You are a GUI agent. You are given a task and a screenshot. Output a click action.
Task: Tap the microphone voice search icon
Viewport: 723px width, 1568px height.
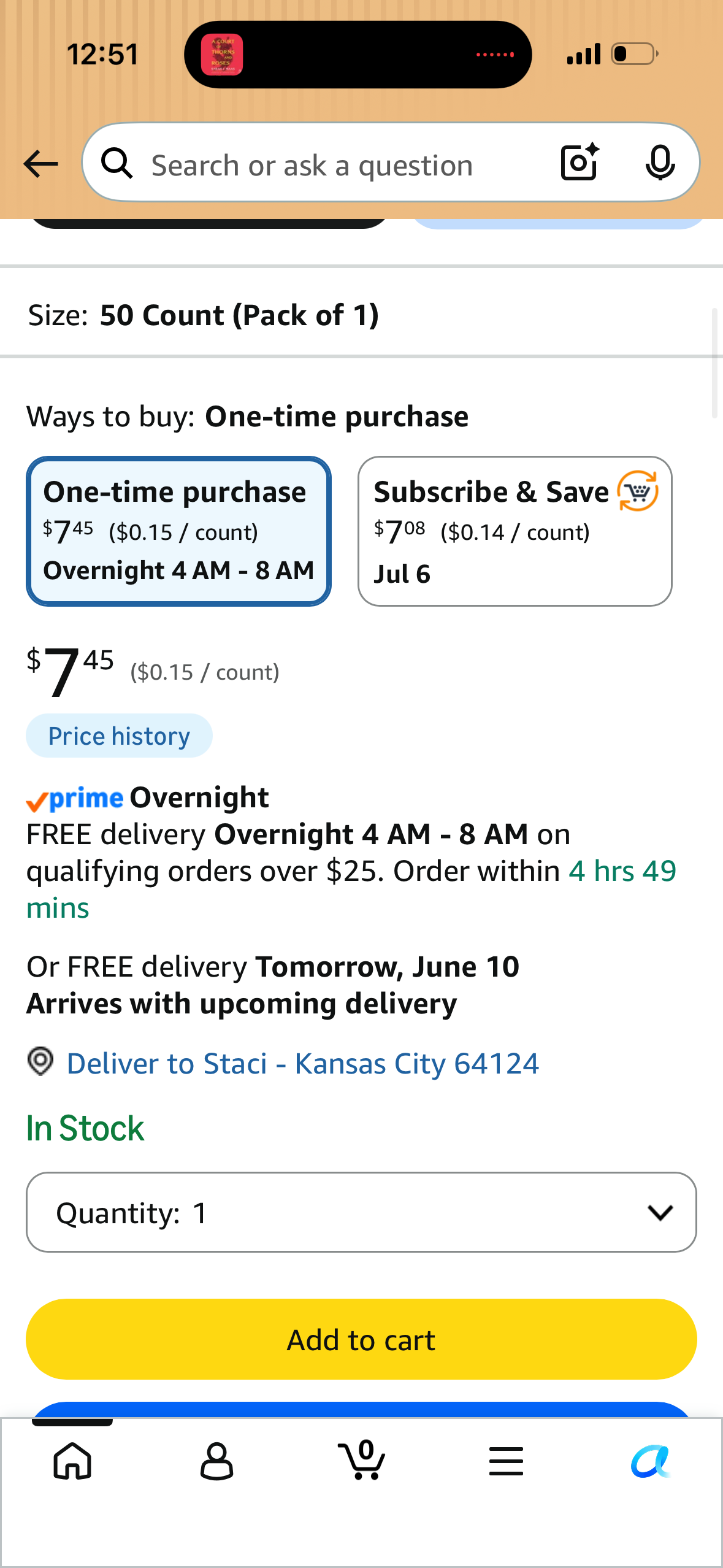[660, 163]
